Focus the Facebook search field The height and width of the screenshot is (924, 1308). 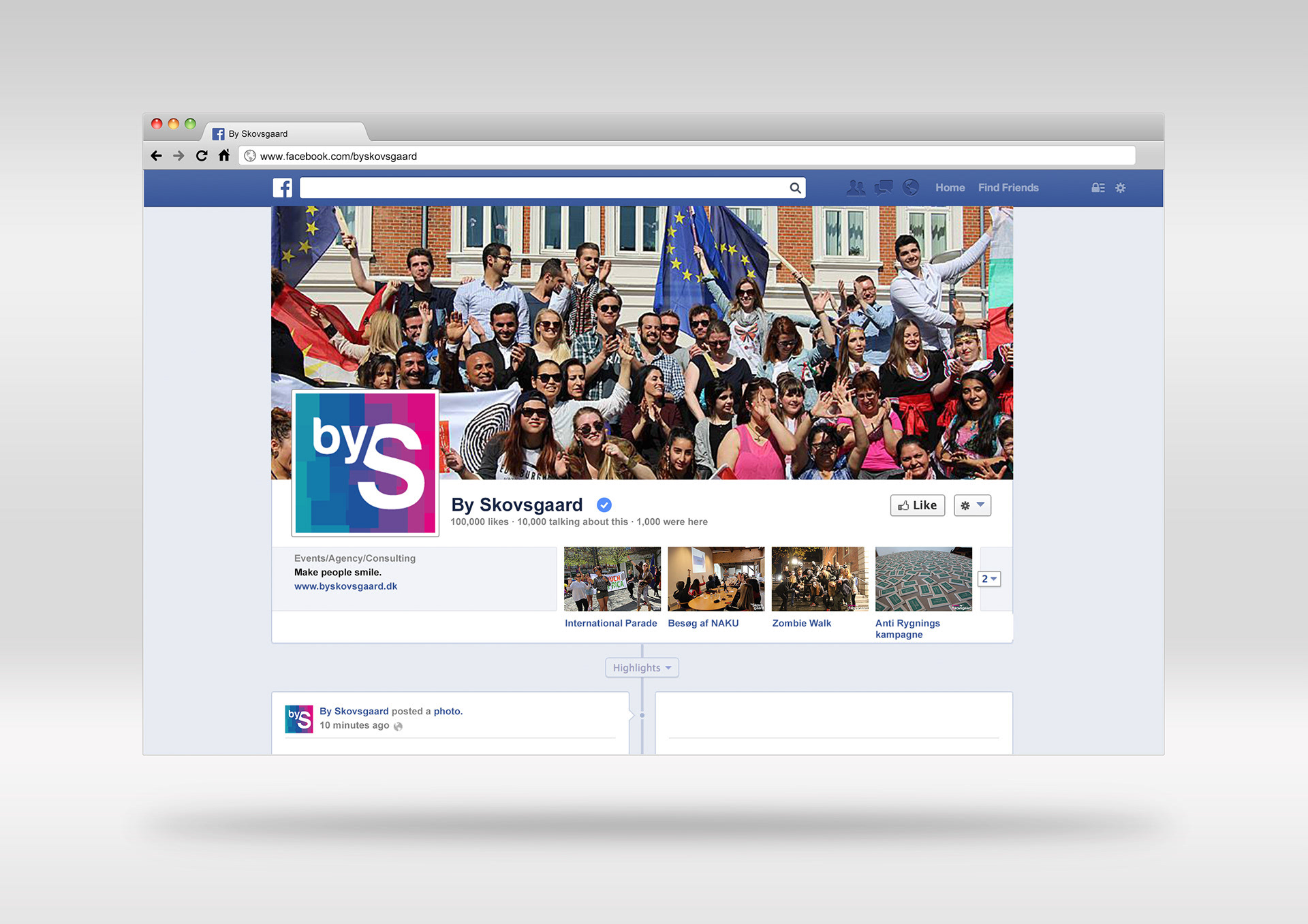point(552,188)
